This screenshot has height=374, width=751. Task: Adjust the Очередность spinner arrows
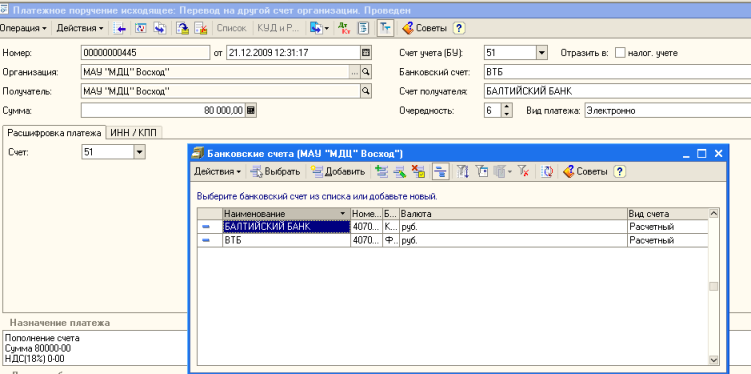507,111
